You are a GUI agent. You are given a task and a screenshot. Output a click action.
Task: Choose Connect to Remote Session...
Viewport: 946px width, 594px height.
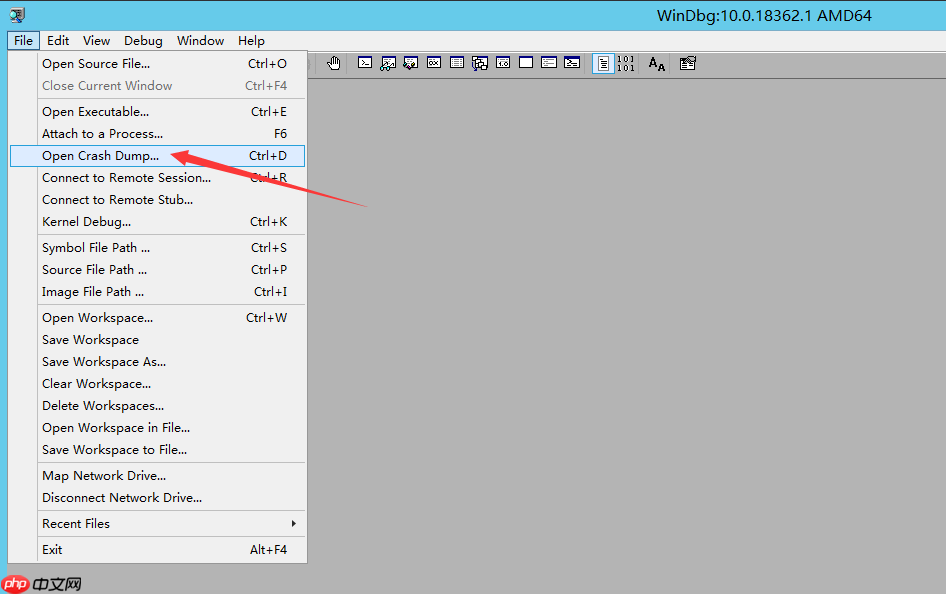tap(157, 178)
